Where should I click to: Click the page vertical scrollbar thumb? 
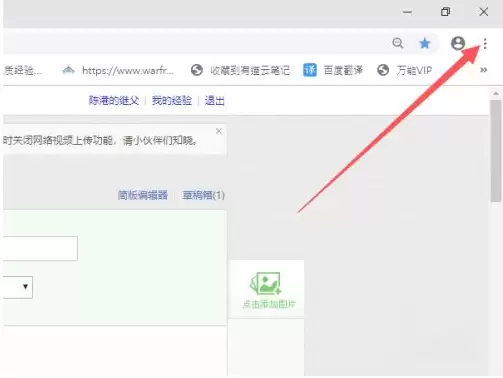click(x=496, y=151)
